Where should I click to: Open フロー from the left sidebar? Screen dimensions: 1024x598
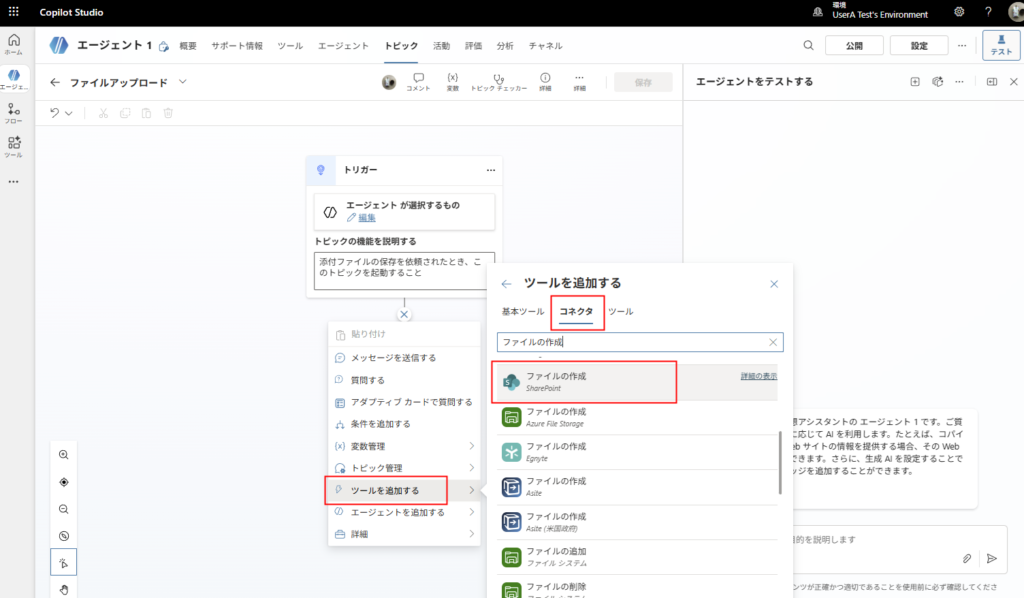pos(14,110)
